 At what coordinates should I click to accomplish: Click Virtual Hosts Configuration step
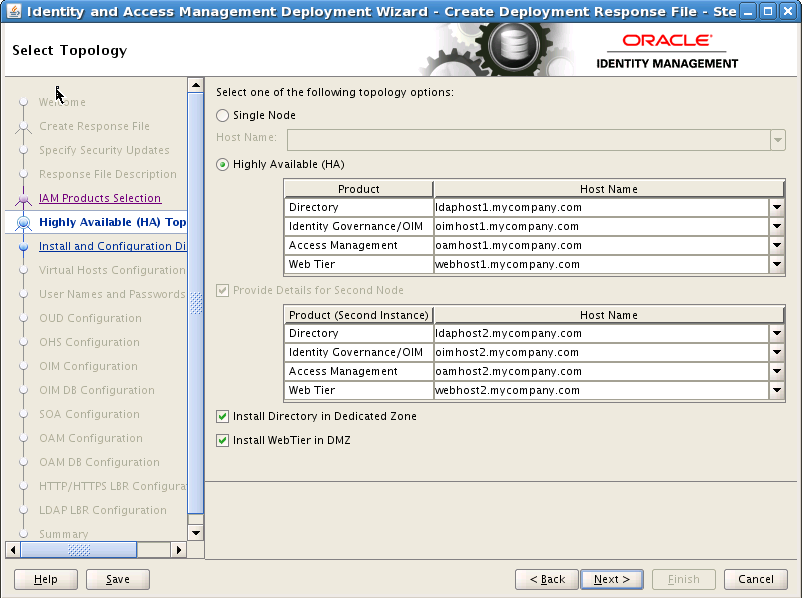[x=112, y=271]
